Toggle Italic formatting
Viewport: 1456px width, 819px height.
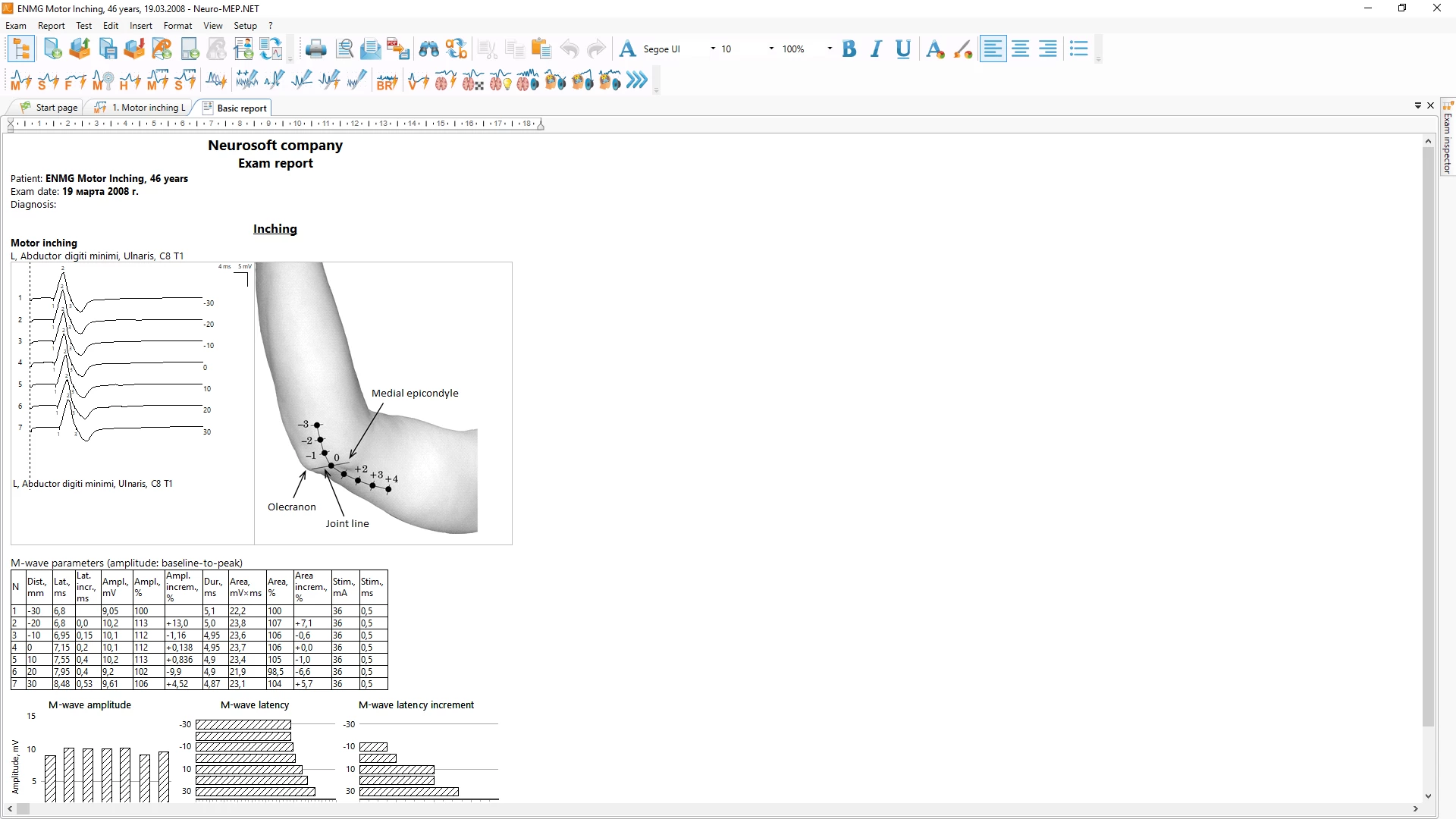[x=876, y=49]
